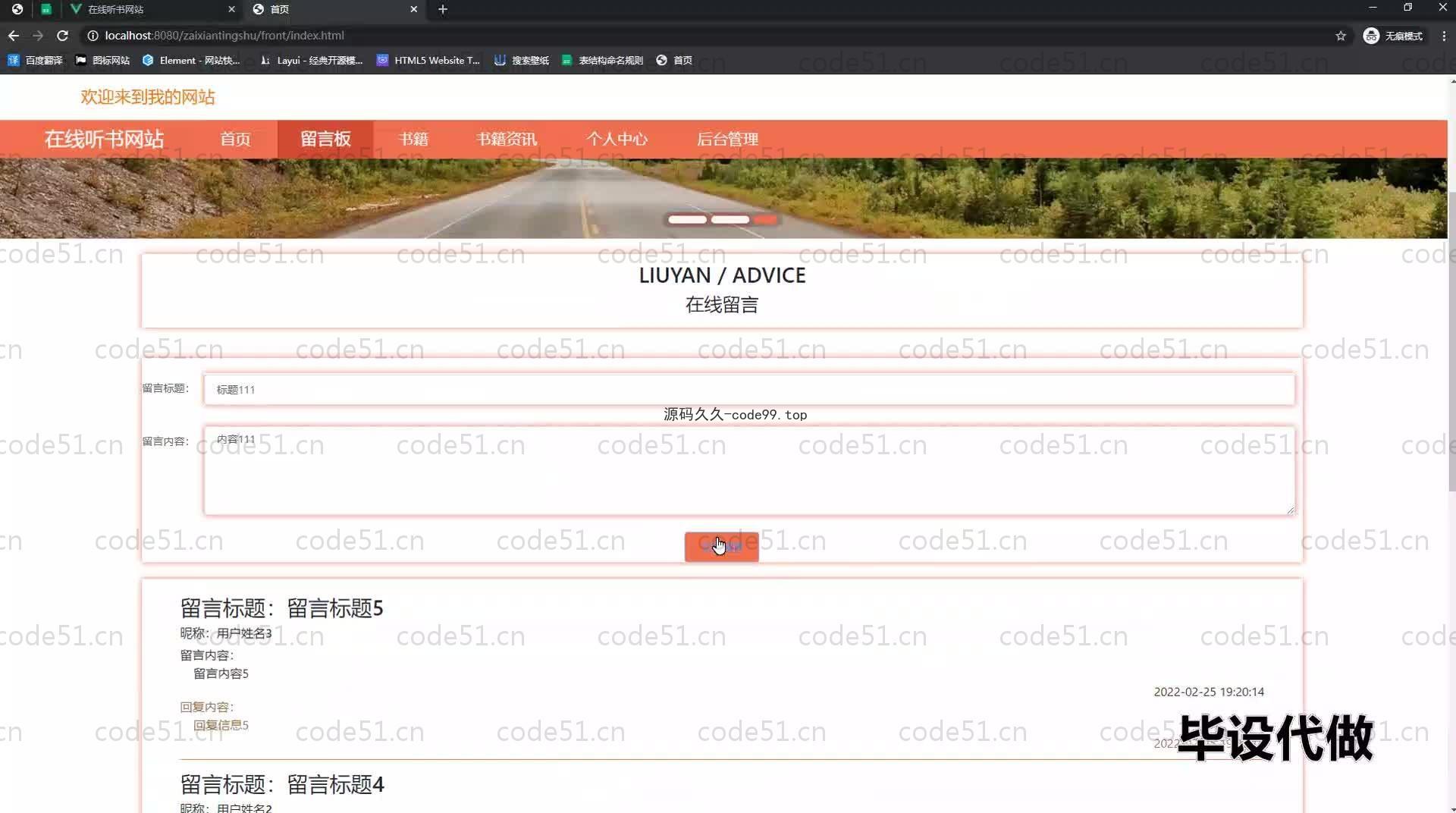
Task: Open 书籍资讯 in navigation bar
Action: point(507,139)
